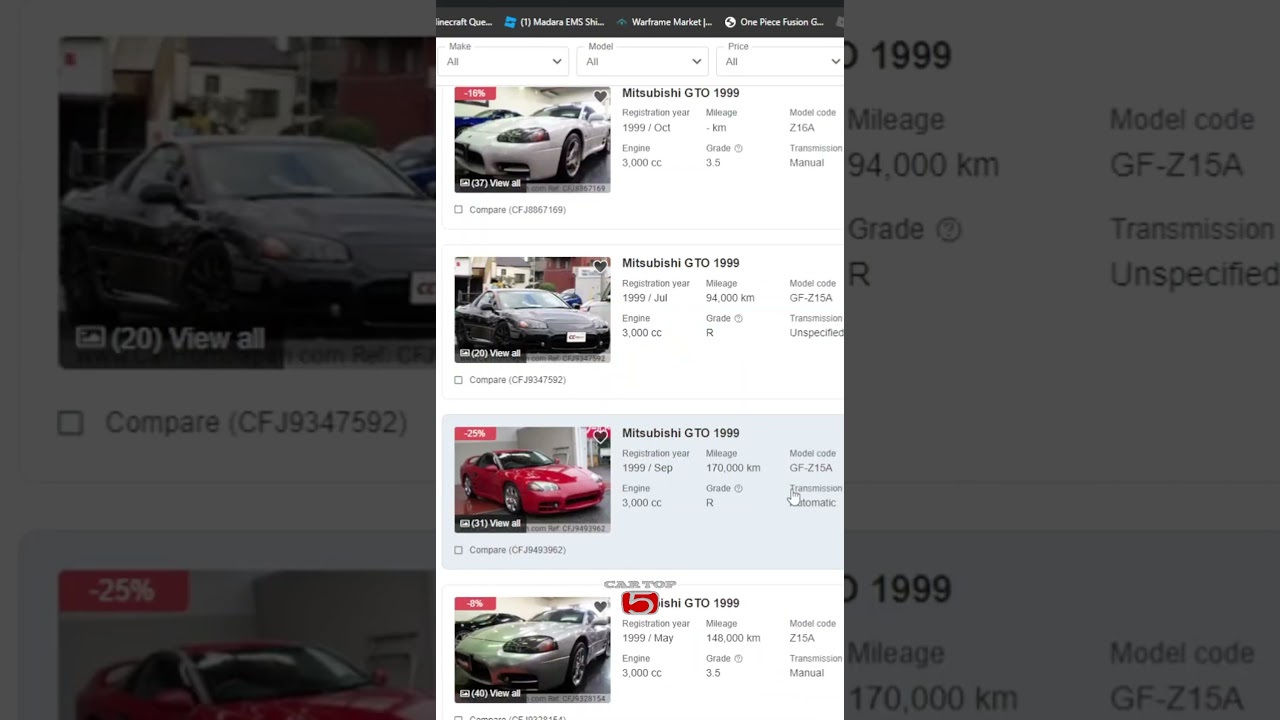Open the Warframe Market bookmark
The image size is (1280, 720).
[x=664, y=22]
